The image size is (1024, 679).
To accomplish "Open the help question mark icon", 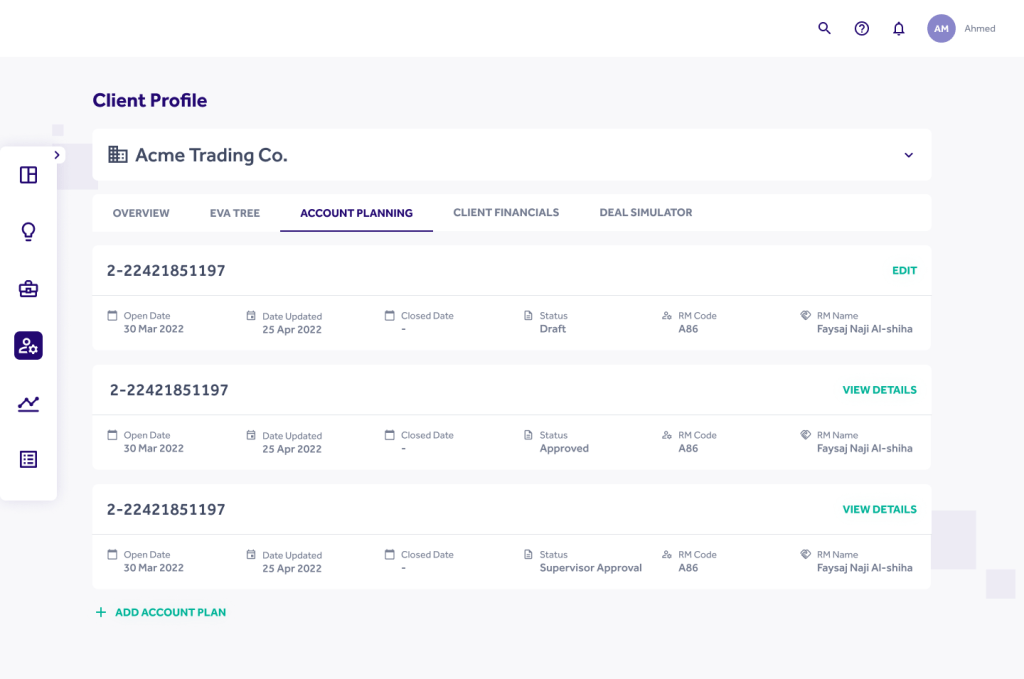I will 861,29.
